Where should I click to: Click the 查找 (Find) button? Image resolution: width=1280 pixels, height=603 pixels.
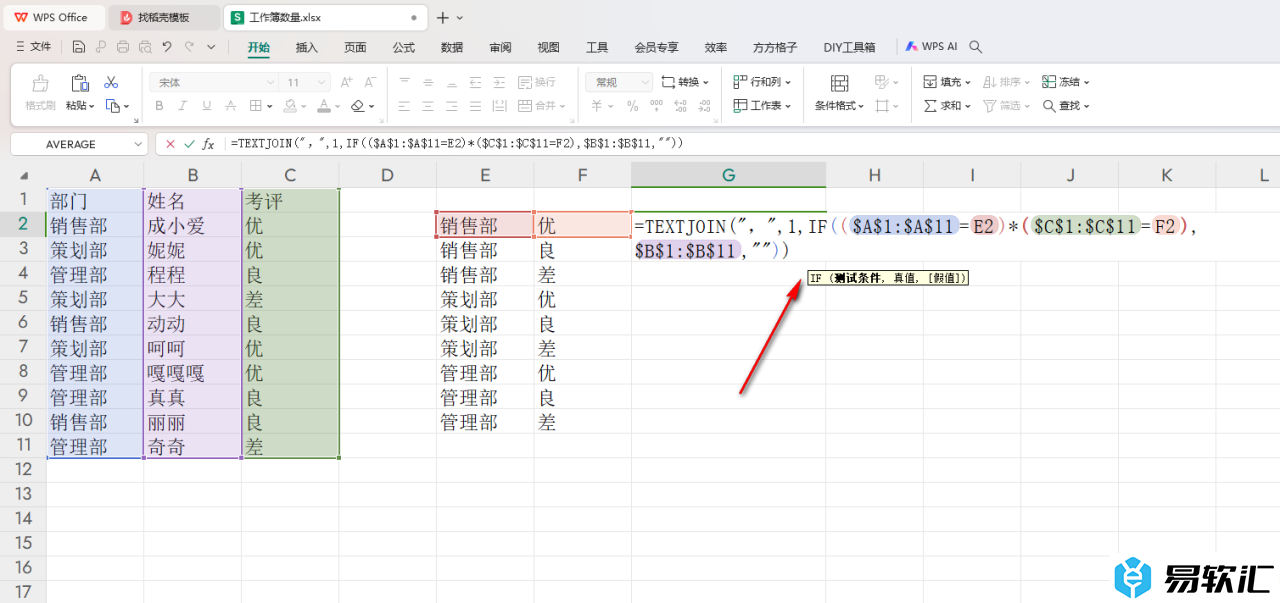point(1066,106)
